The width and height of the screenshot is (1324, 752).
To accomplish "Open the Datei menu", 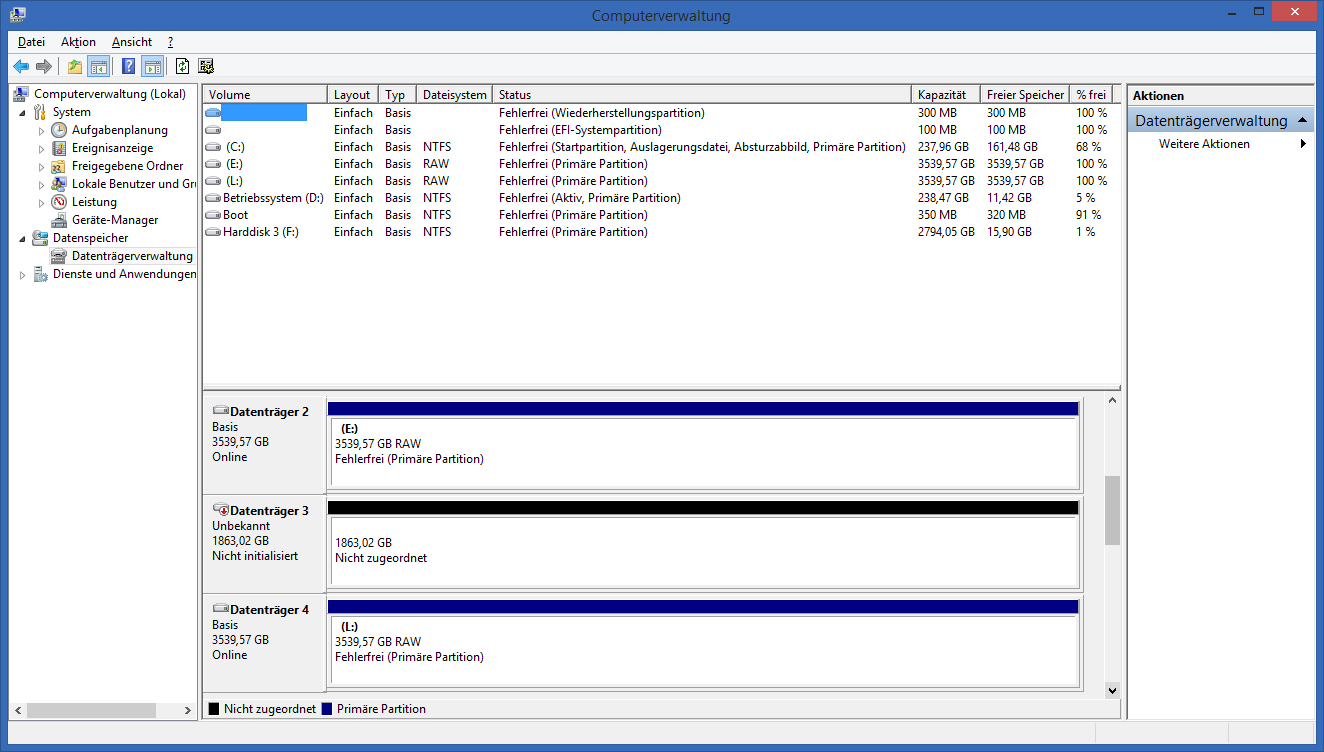I will [31, 42].
